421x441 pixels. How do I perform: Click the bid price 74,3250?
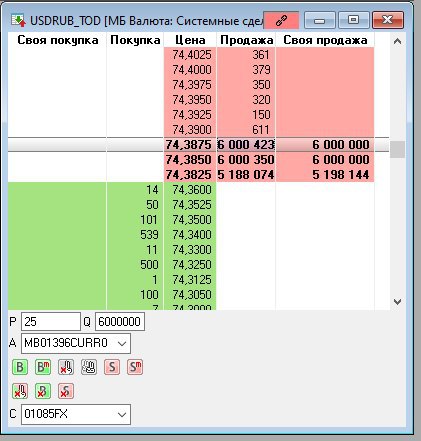192,265
